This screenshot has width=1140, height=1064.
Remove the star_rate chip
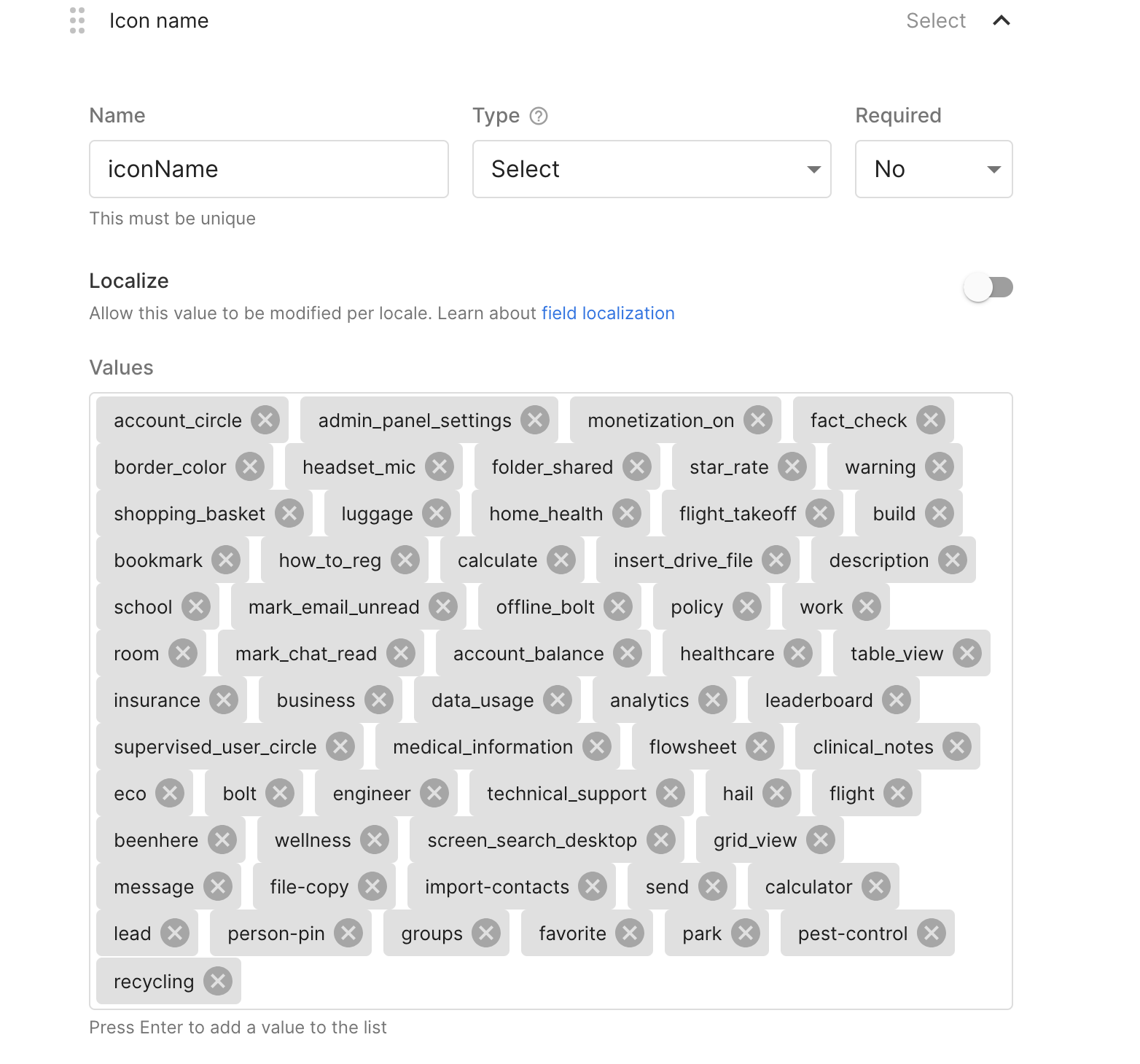792,466
